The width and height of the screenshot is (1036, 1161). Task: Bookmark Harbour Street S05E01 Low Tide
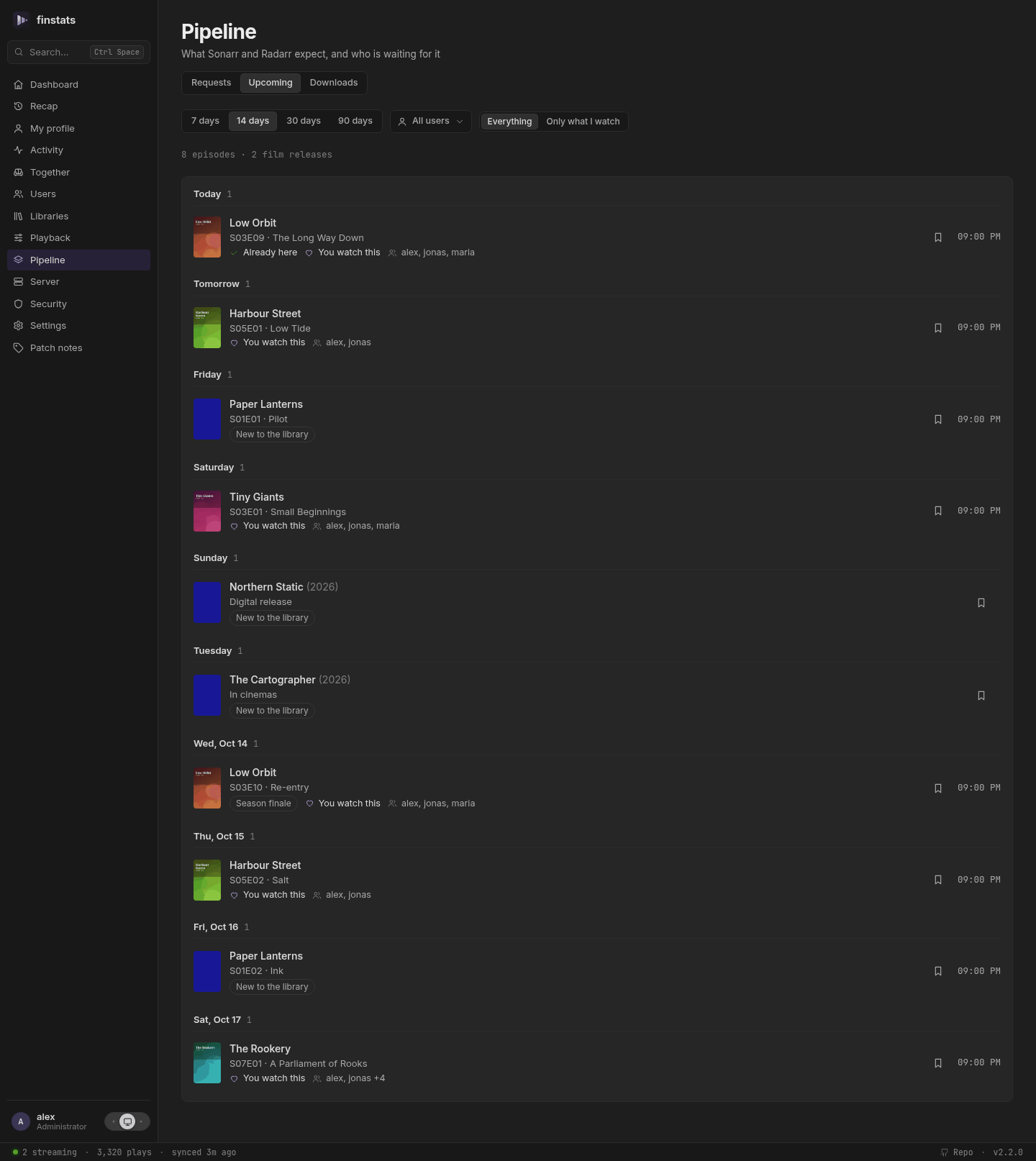pyautogui.click(x=938, y=328)
